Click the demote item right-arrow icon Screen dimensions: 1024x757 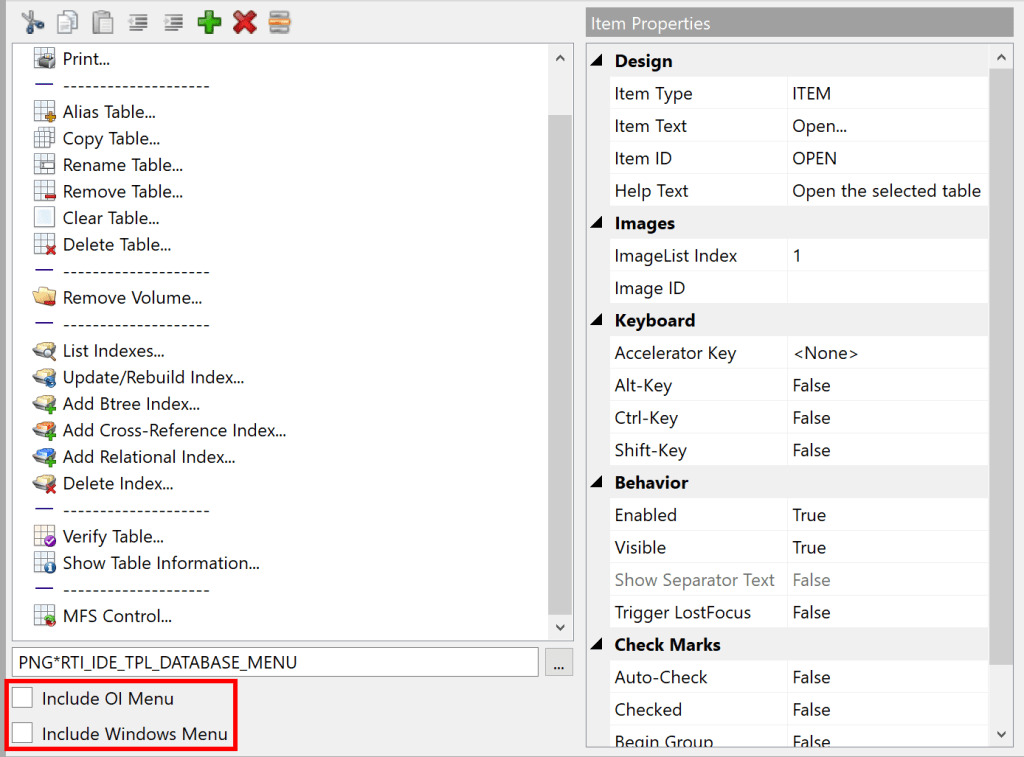pos(172,21)
